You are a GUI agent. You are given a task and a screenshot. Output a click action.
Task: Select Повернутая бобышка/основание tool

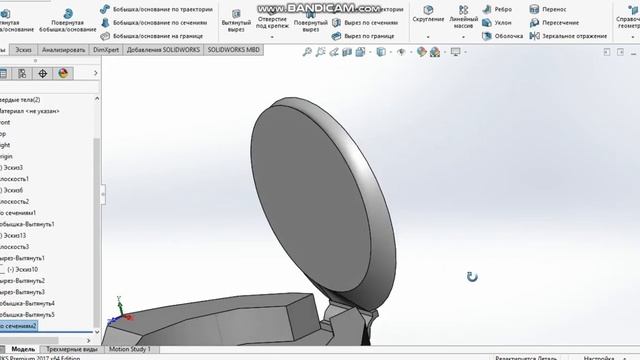(68, 20)
